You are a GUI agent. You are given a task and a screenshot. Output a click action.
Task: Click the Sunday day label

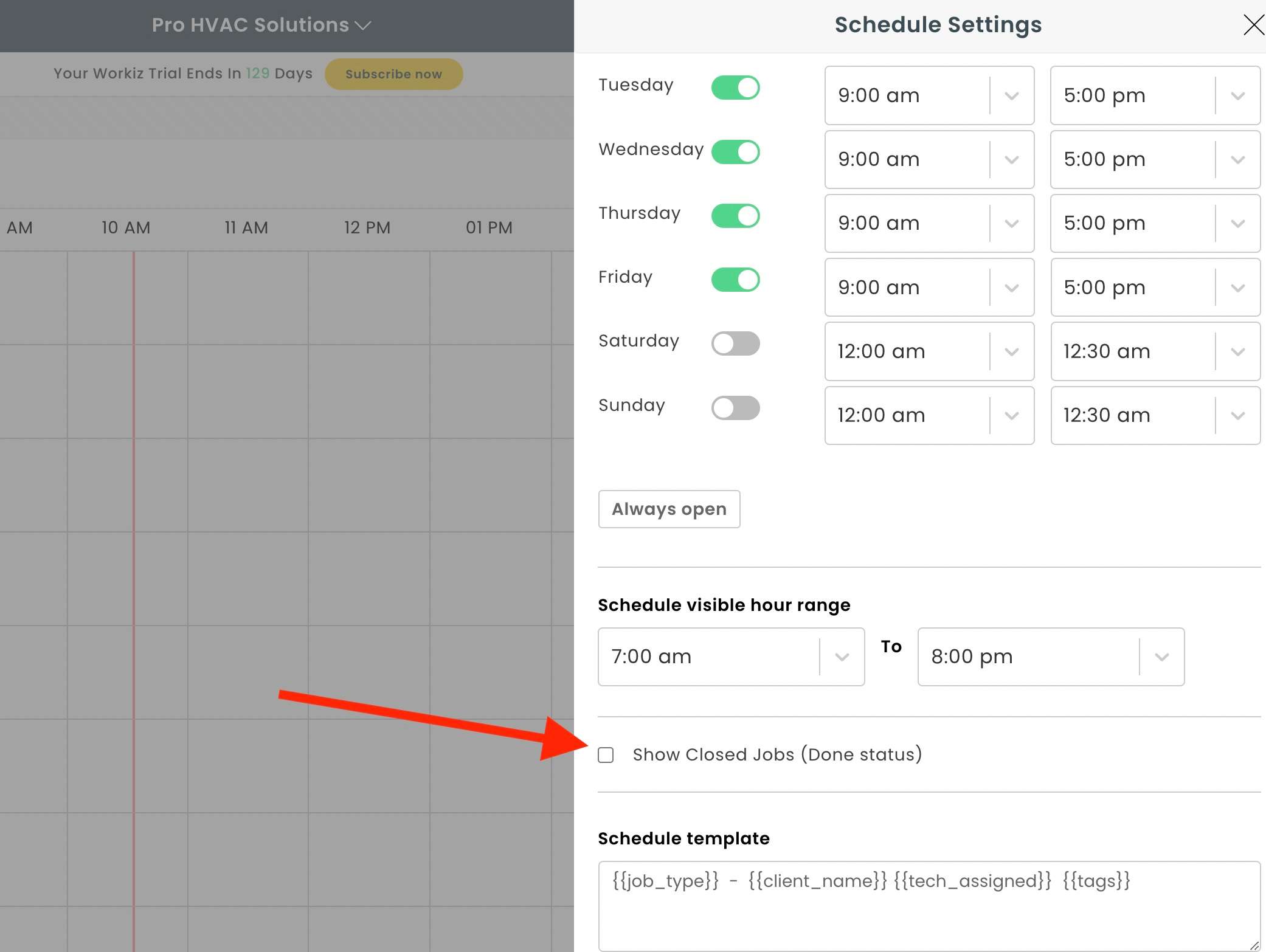pos(632,405)
